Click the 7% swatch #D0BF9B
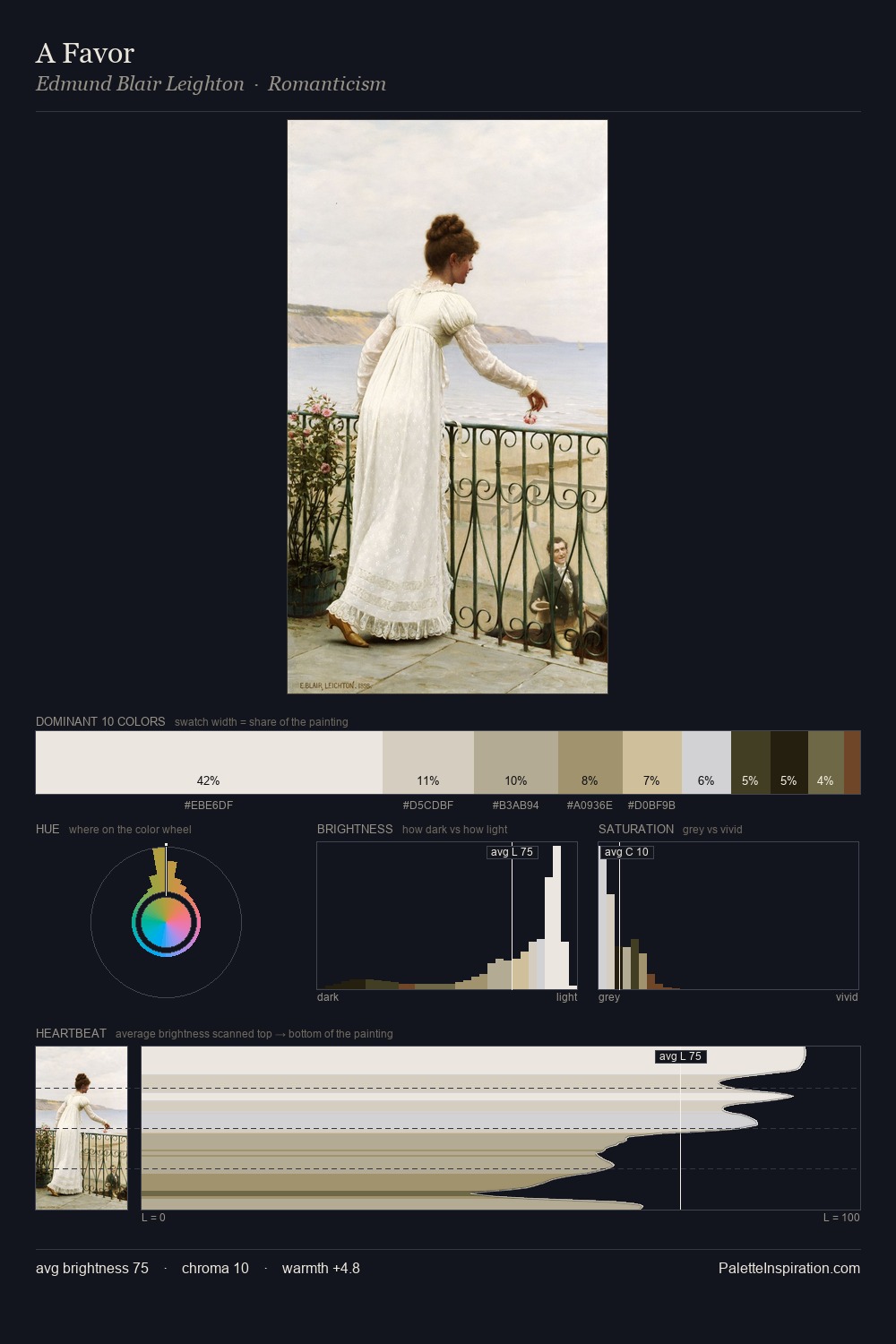This screenshot has width=896, height=1344. [651, 762]
